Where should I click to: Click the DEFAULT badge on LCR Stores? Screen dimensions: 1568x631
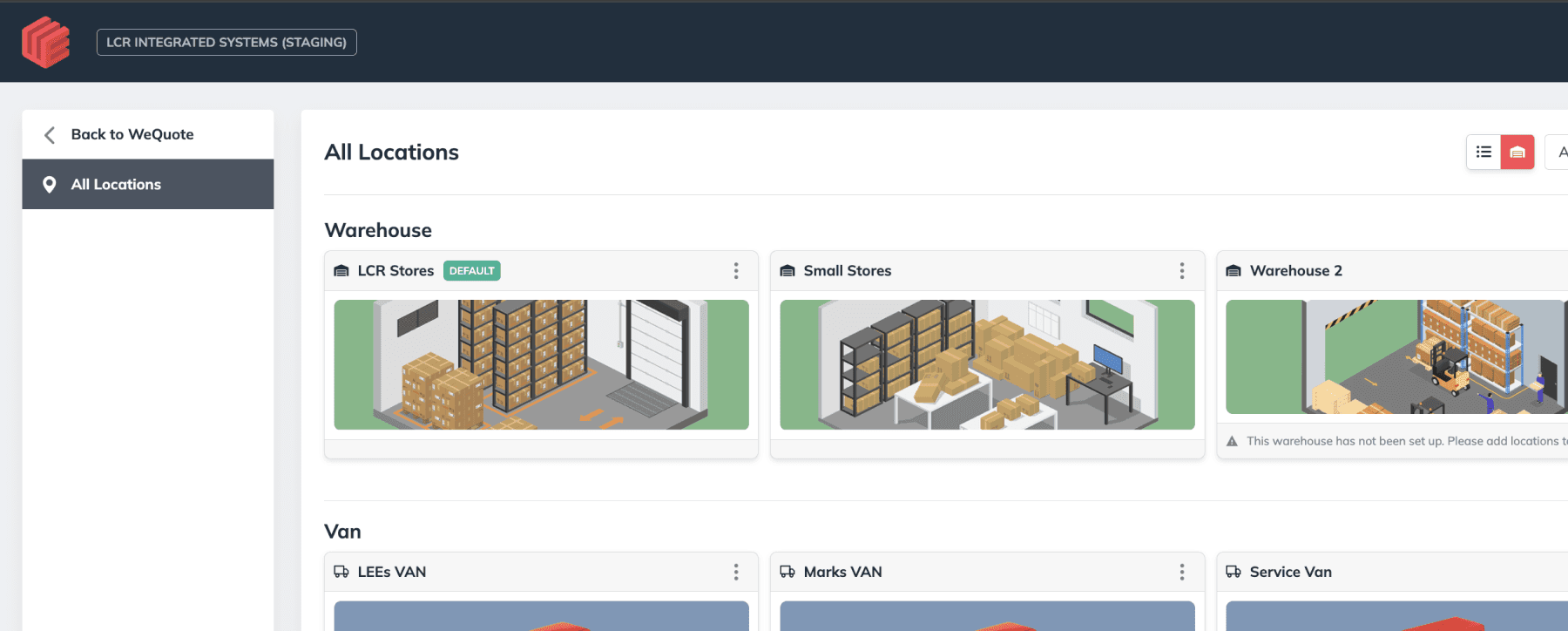point(472,271)
